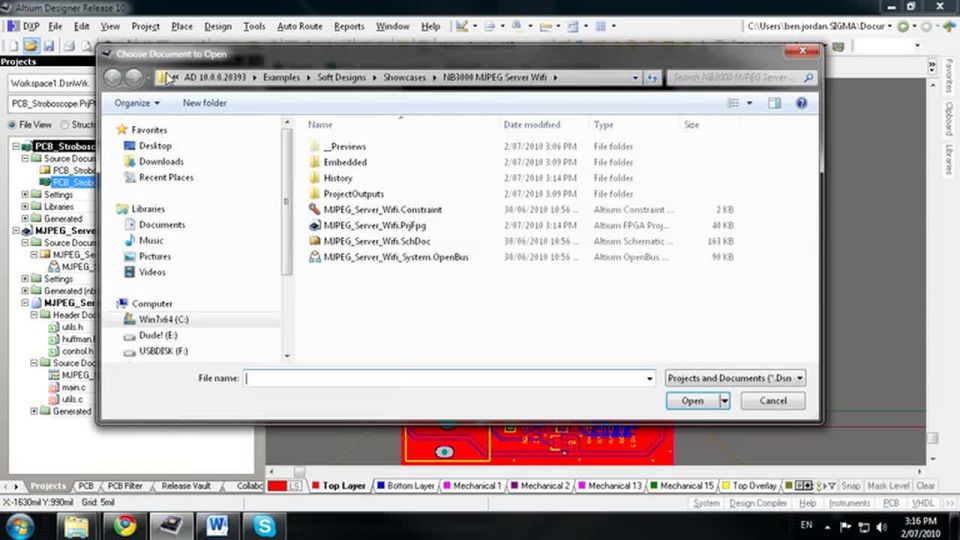Click New folder button
960x540 pixels.
click(x=204, y=103)
